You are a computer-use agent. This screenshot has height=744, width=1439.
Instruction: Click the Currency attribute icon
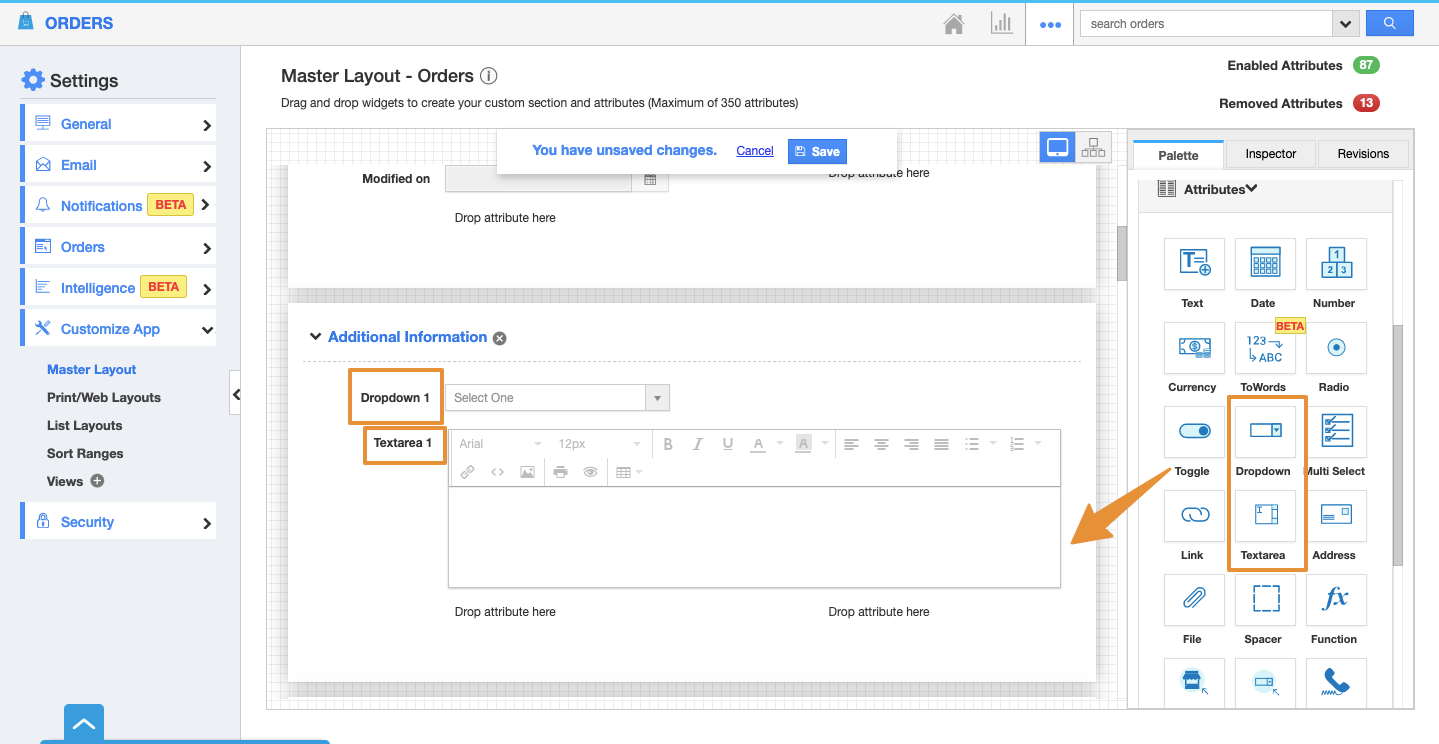1193,348
